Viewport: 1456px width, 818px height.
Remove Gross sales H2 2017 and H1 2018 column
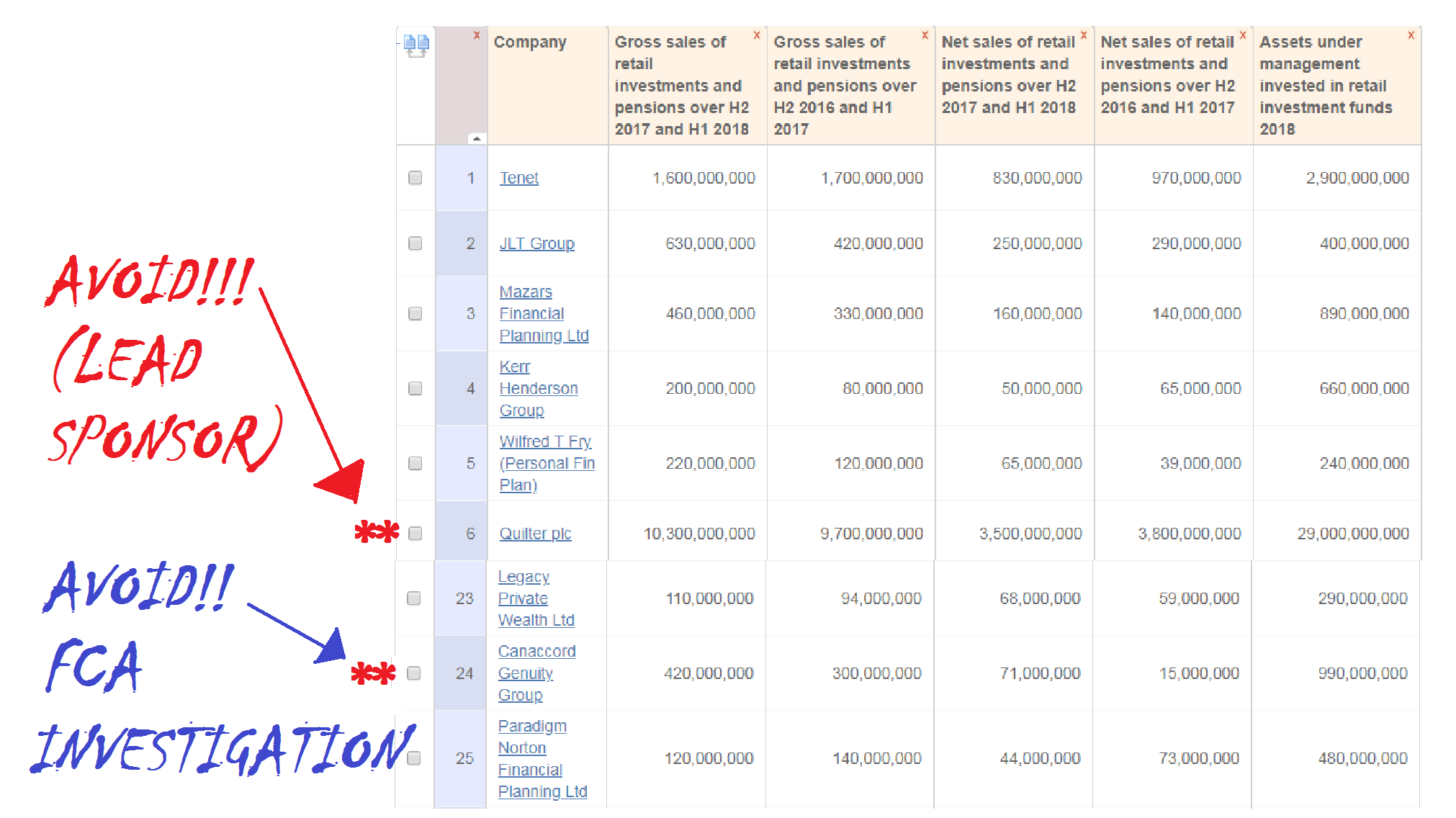coord(757,35)
